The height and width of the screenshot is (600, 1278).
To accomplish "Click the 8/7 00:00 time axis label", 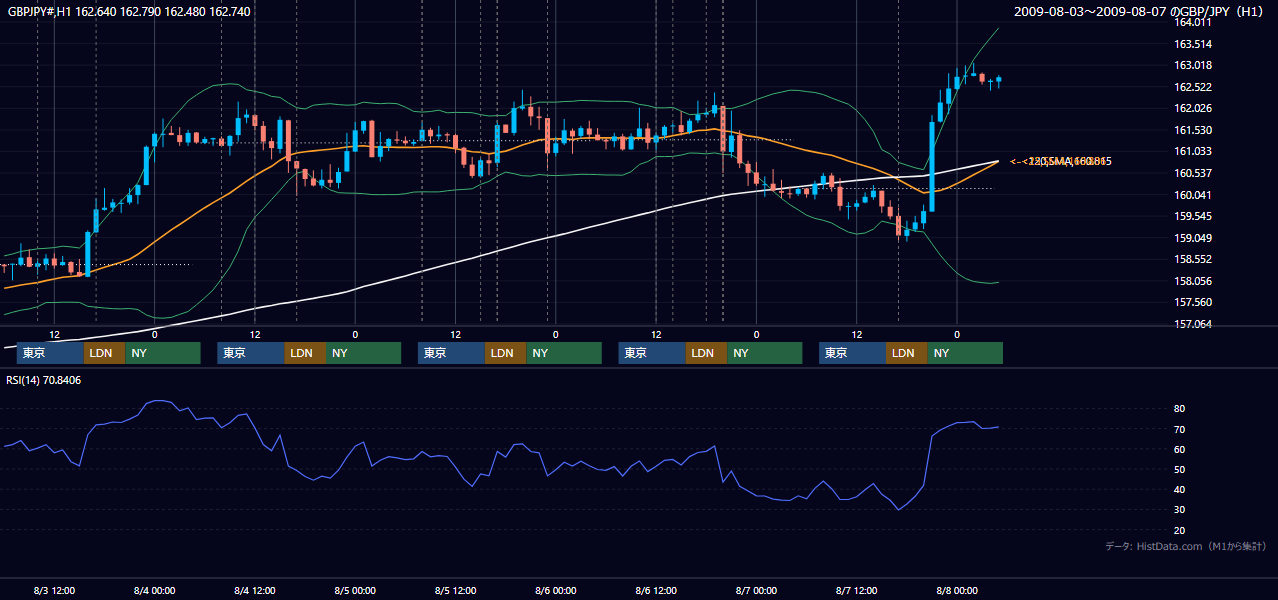I will [756, 590].
